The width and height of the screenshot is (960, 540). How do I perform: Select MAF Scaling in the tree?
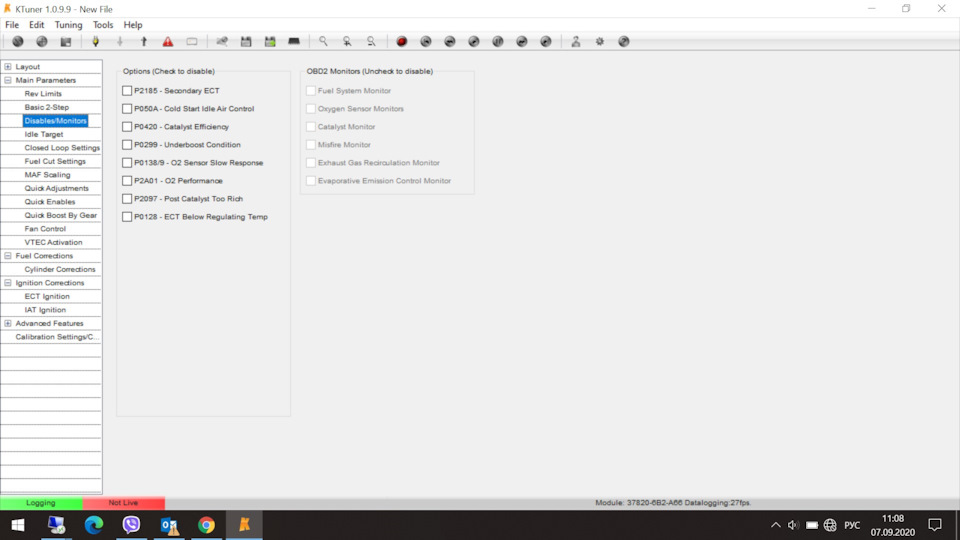pos(47,174)
